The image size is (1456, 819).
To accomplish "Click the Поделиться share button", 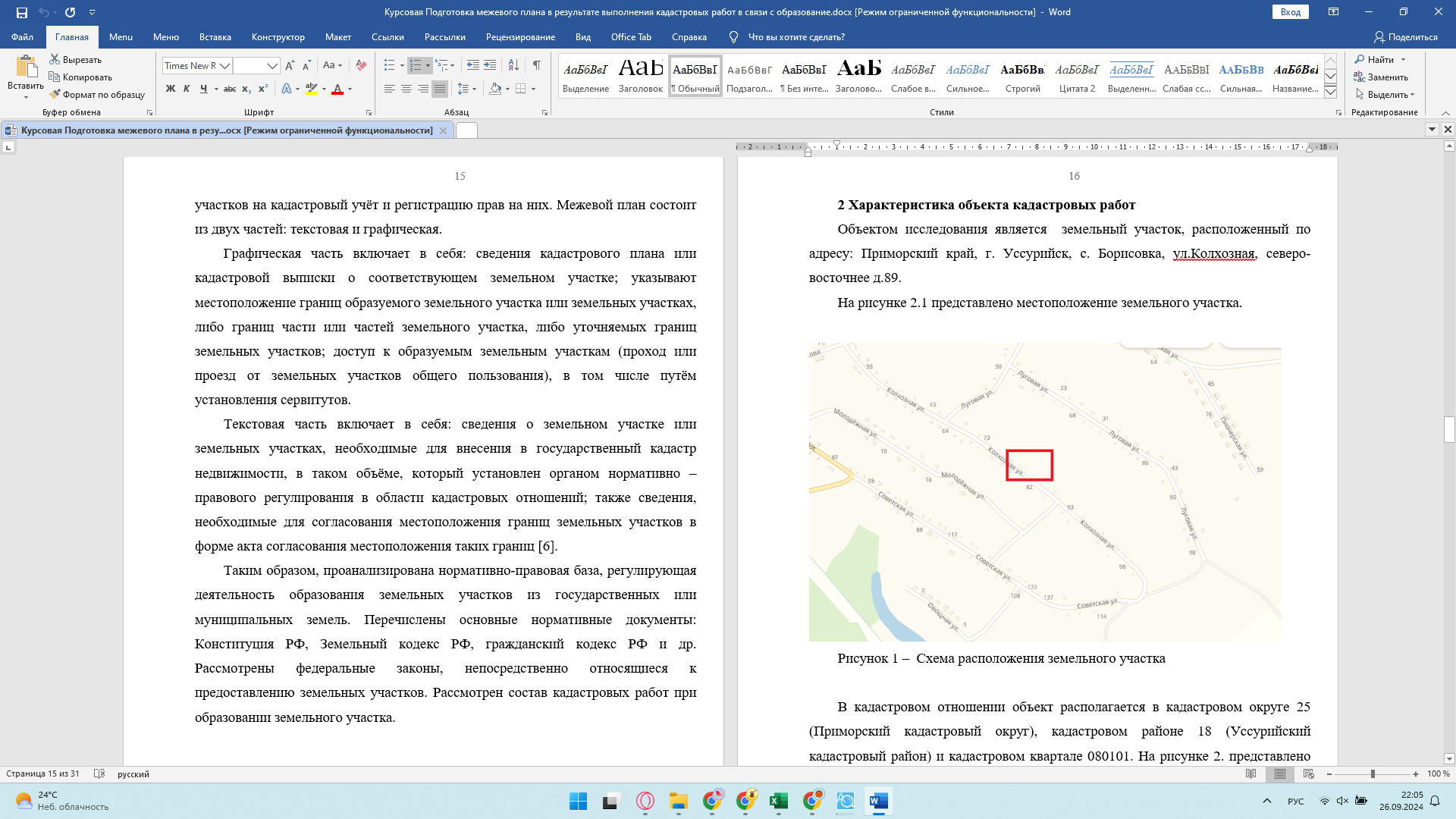I will 1405,37.
